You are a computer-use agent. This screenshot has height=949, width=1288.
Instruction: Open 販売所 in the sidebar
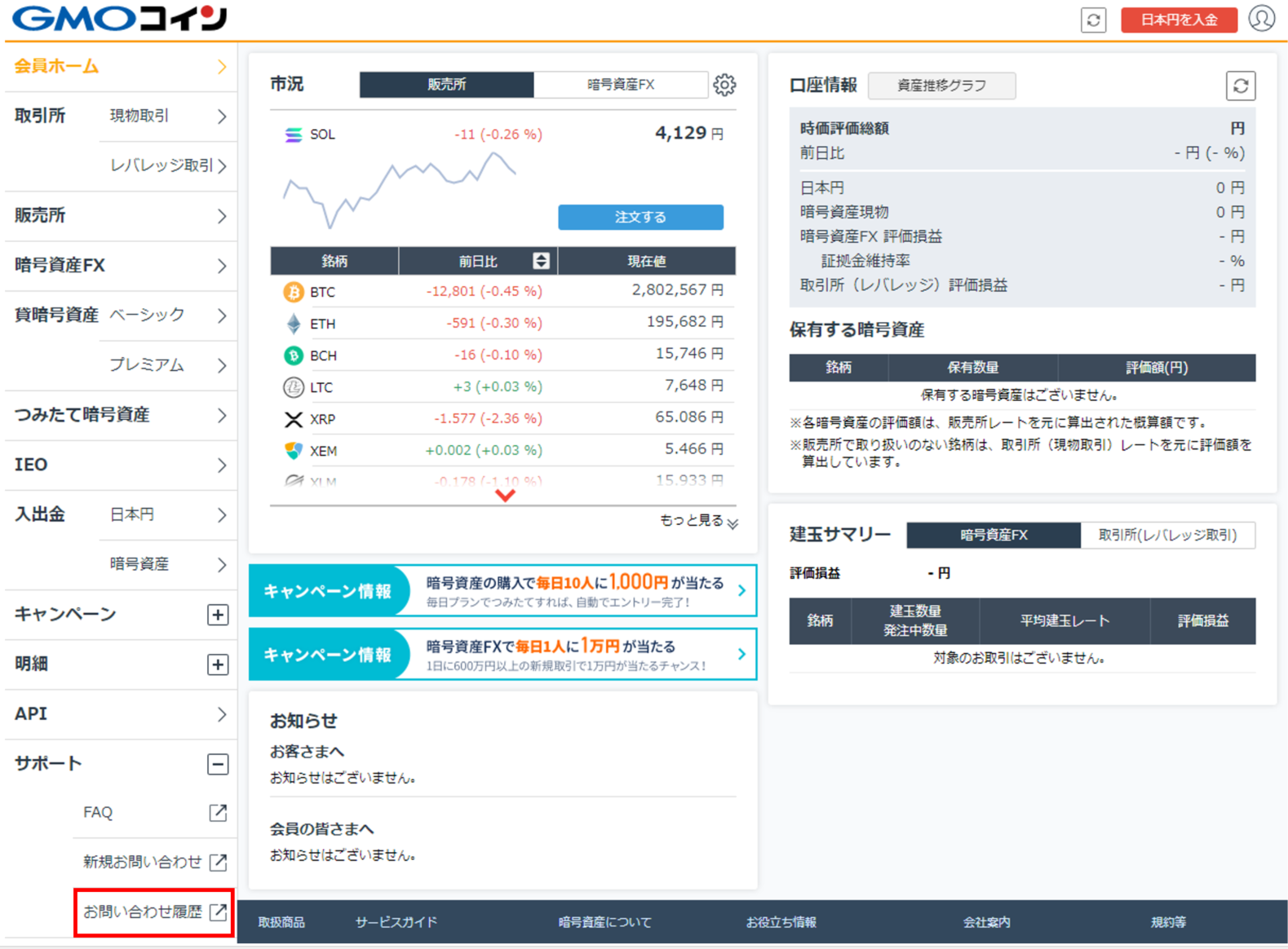(121, 216)
